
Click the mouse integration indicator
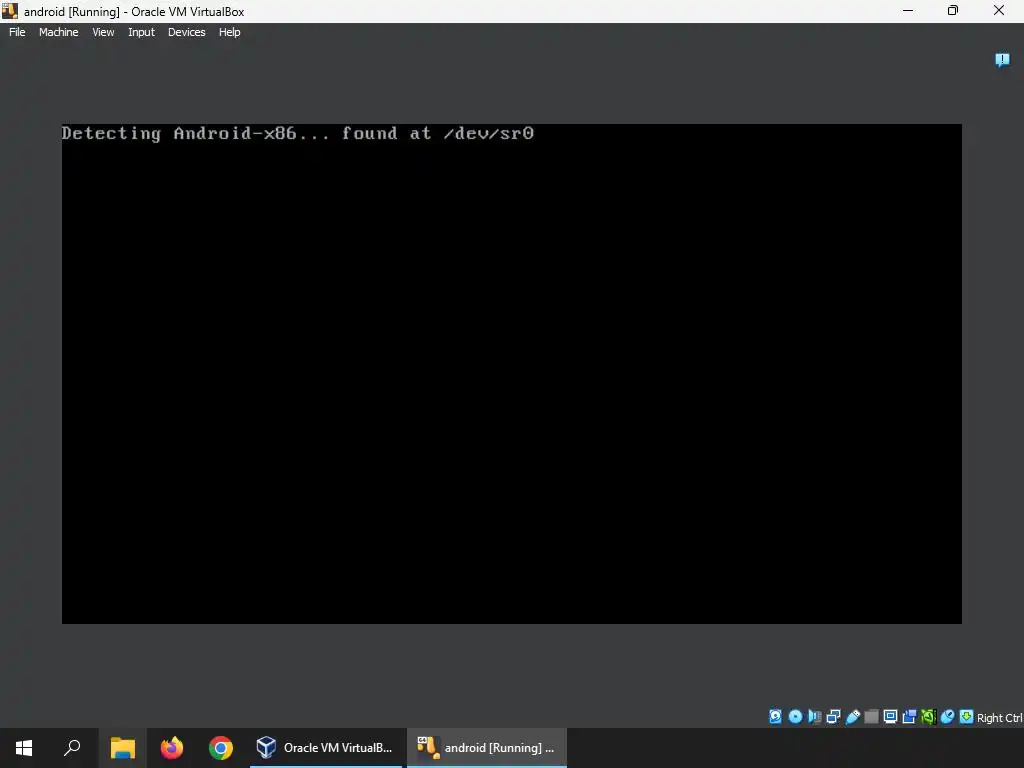coord(948,716)
